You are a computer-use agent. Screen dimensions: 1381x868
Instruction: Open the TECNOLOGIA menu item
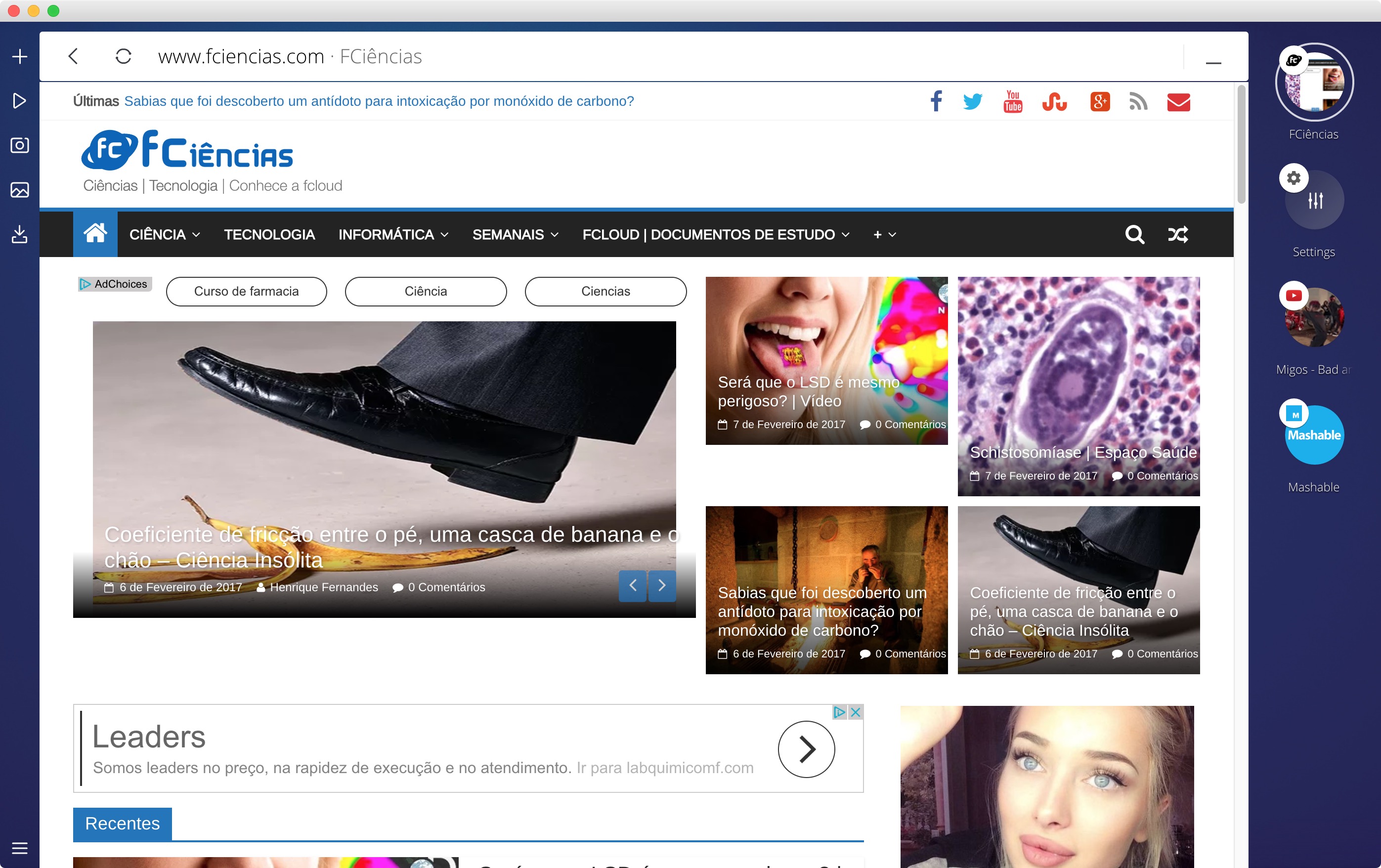269,234
